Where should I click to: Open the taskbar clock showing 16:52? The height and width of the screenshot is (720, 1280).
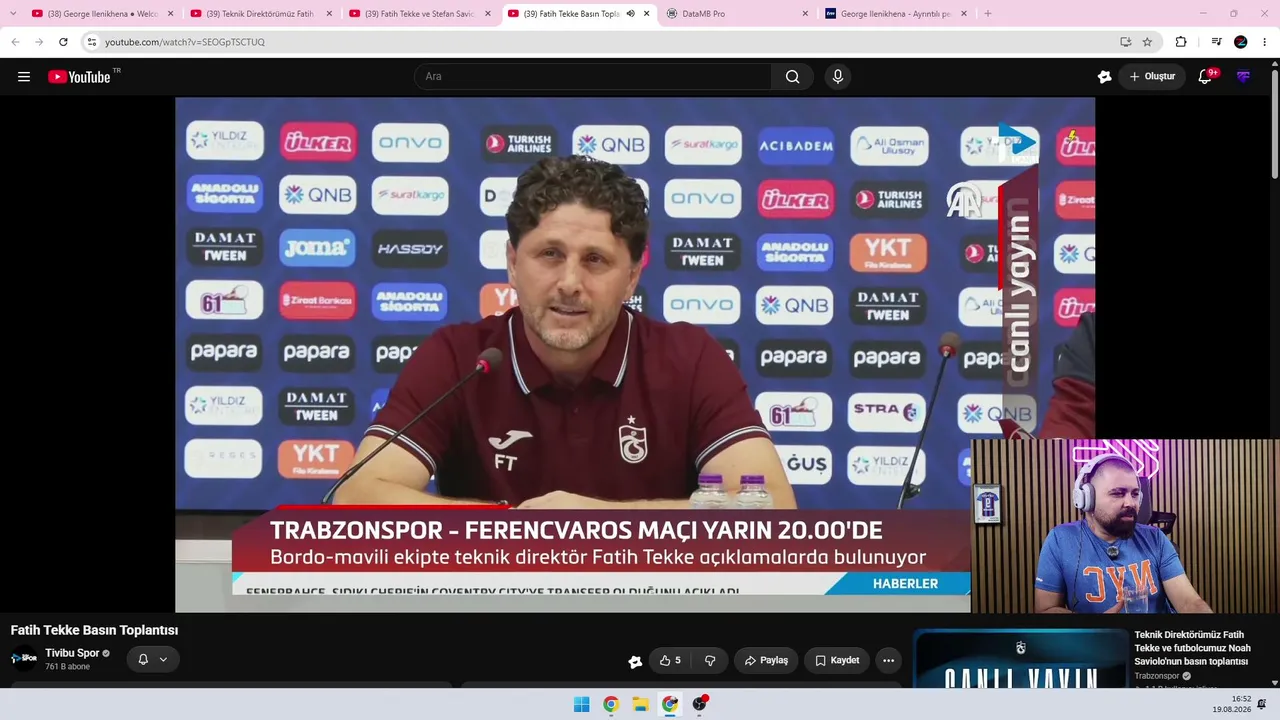click(1232, 704)
